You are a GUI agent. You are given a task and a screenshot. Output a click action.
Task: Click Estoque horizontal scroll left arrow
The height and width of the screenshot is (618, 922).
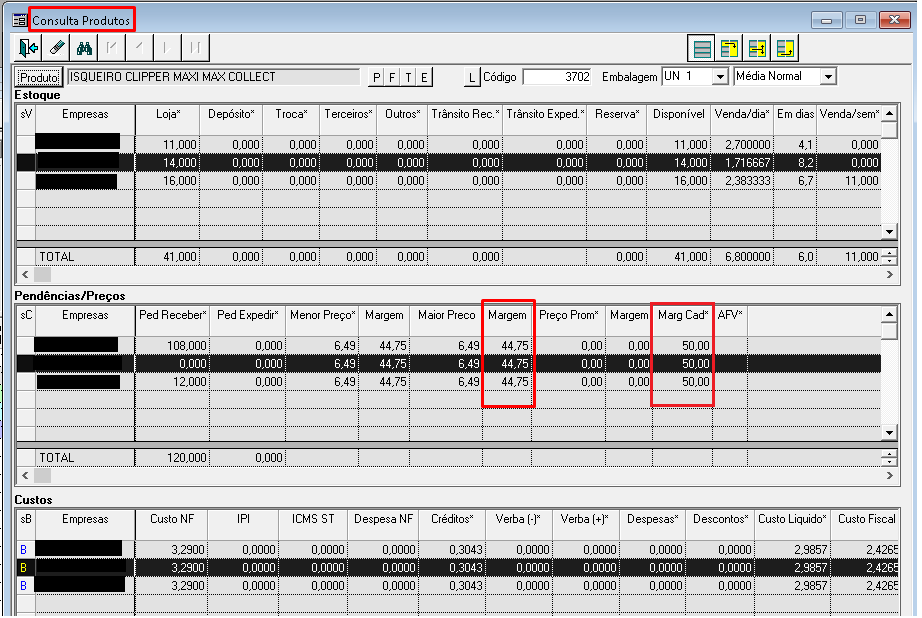tap(25, 274)
